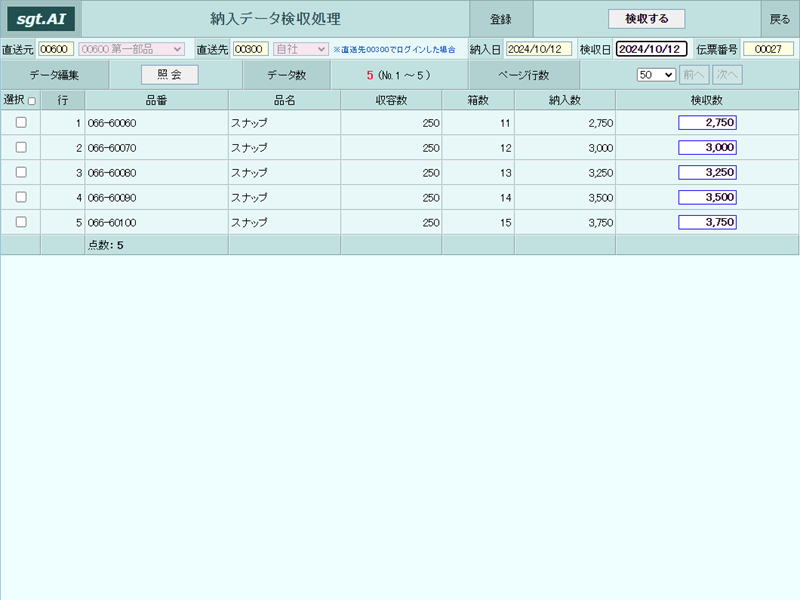The height and width of the screenshot is (600, 800).
Task: Click the 検収する button
Action: click(646, 19)
